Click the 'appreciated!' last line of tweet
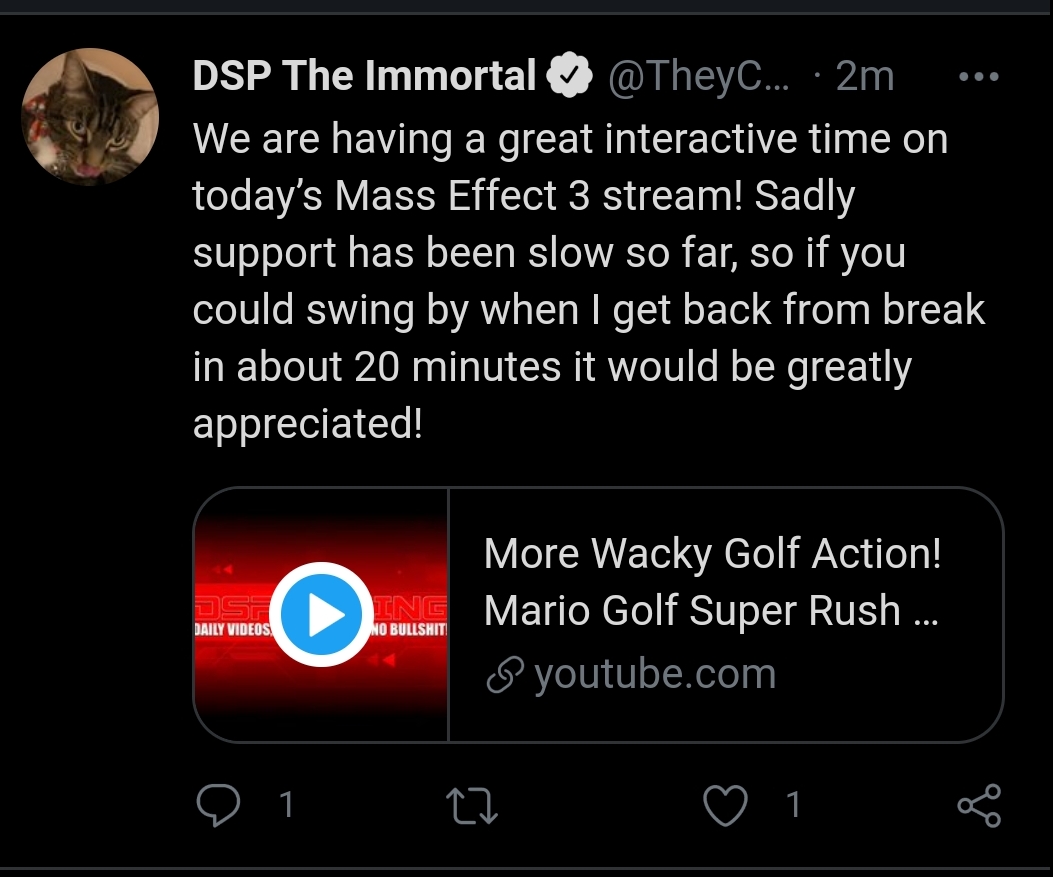 click(308, 424)
